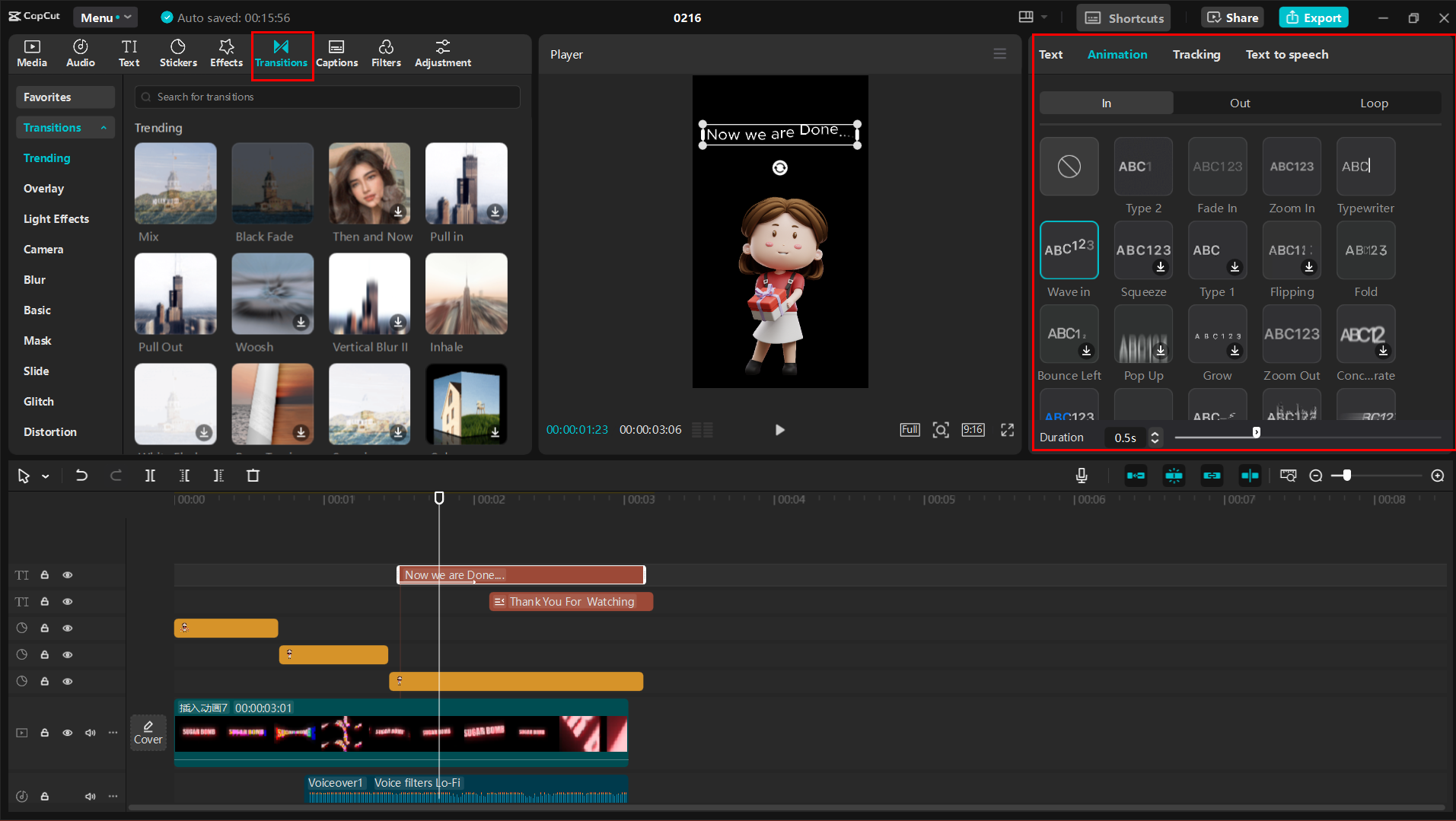Enter fullscreen preview in the Player
Image resolution: width=1456 pixels, height=821 pixels.
click(x=1007, y=430)
